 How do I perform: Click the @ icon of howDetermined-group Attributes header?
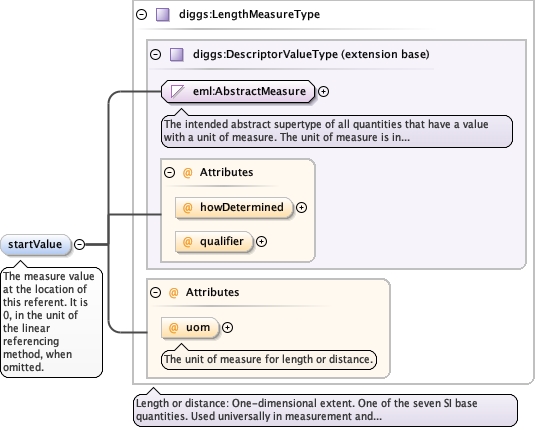pyautogui.click(x=187, y=173)
